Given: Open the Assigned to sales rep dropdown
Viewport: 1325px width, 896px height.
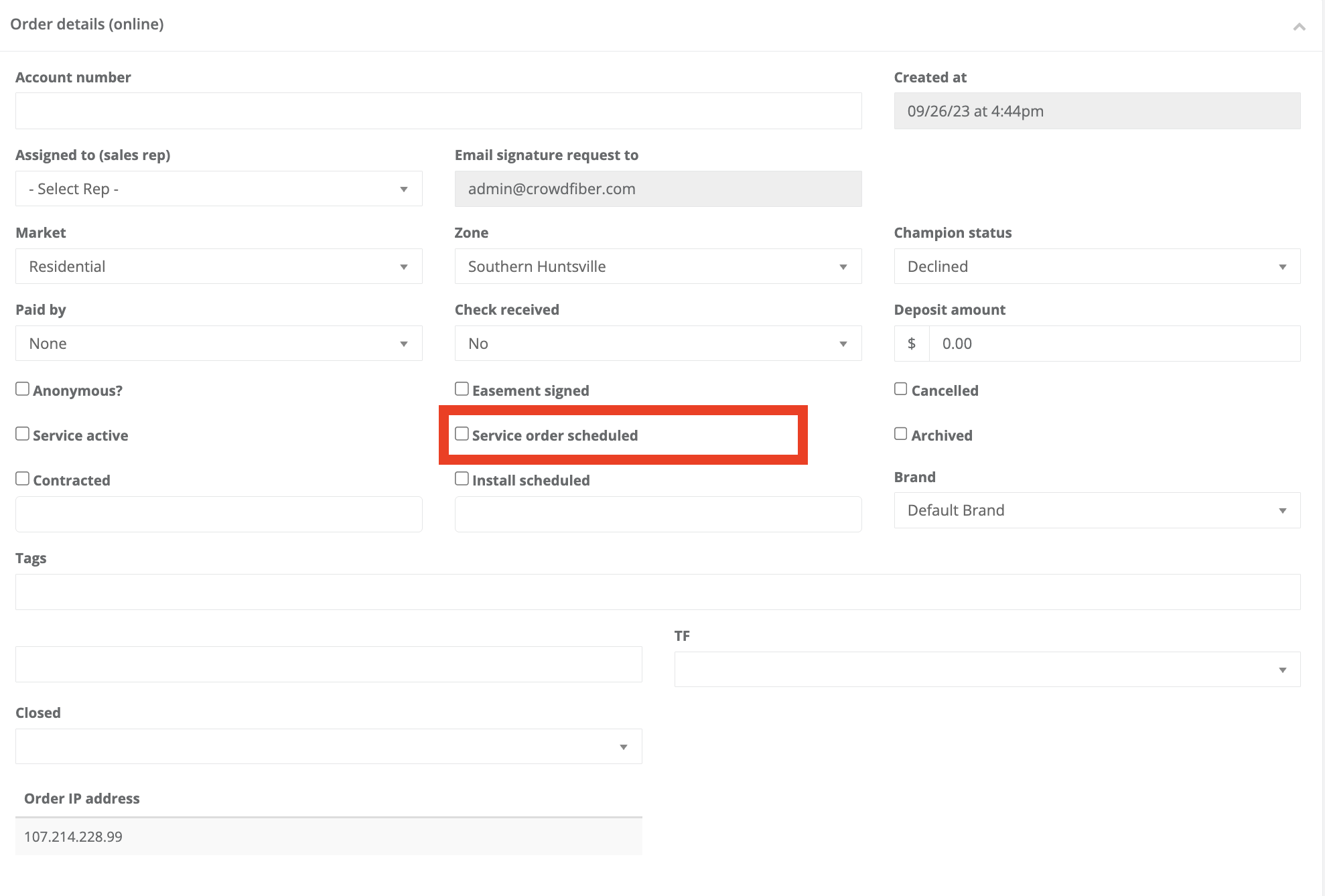Looking at the screenshot, I should pos(218,189).
